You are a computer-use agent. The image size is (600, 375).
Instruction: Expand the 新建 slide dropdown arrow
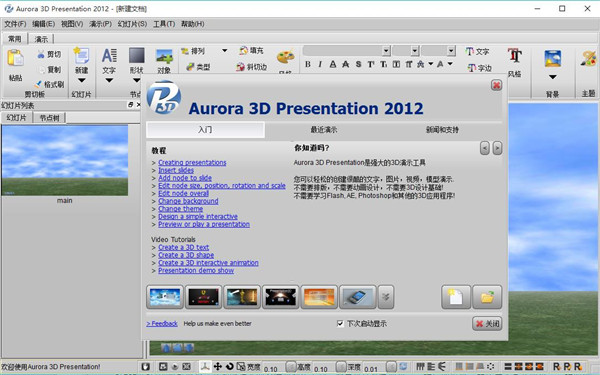82,80
